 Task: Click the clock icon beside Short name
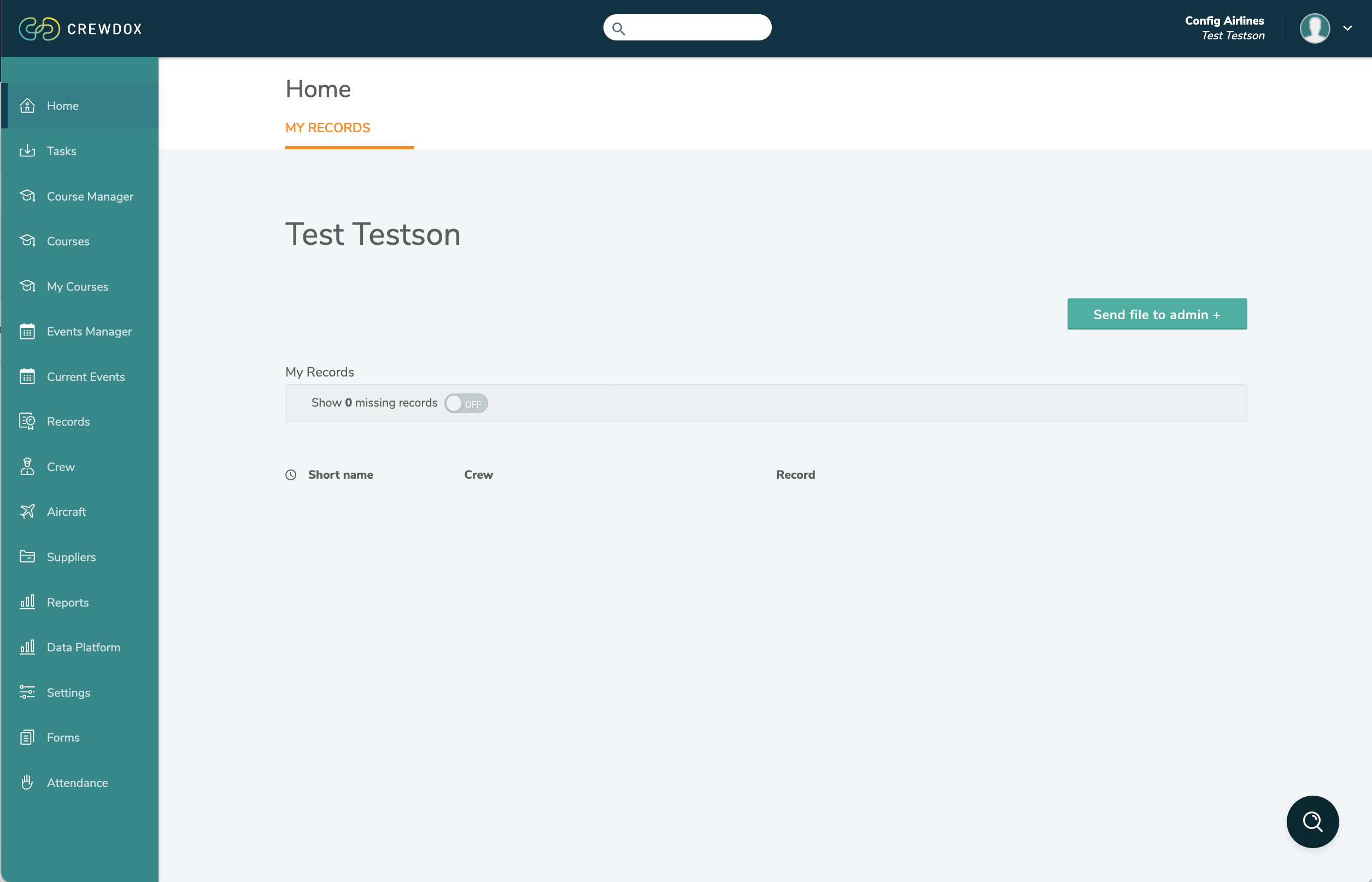point(291,475)
